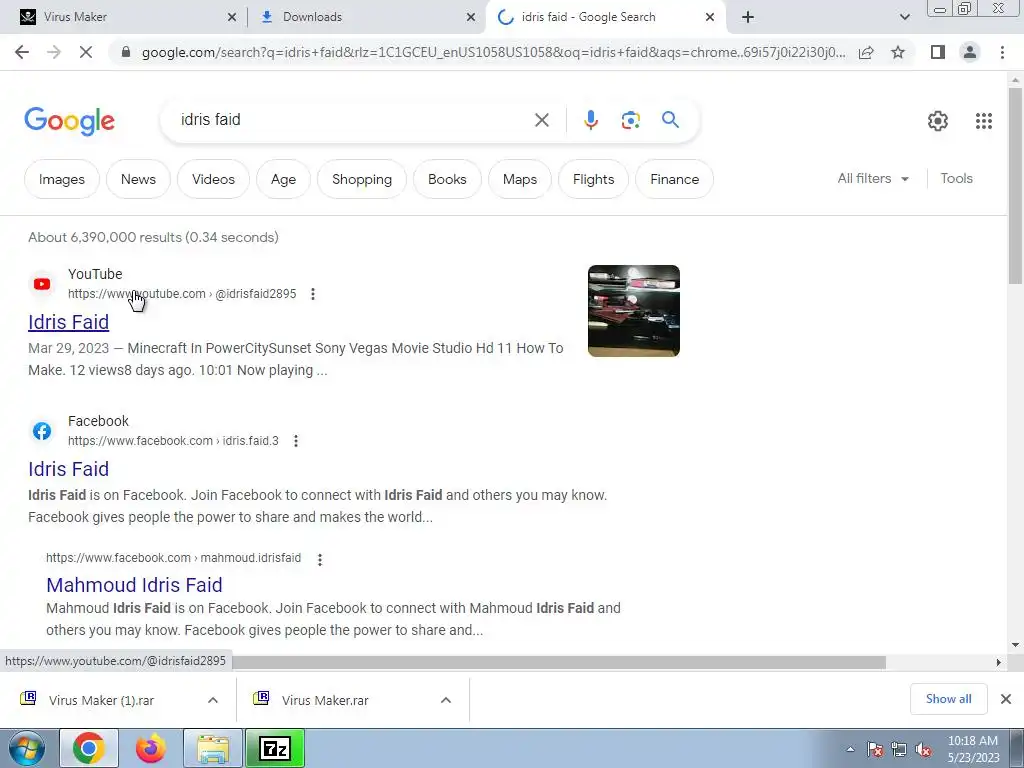Go back to the previous page
1024x768 pixels.
pyautogui.click(x=22, y=52)
